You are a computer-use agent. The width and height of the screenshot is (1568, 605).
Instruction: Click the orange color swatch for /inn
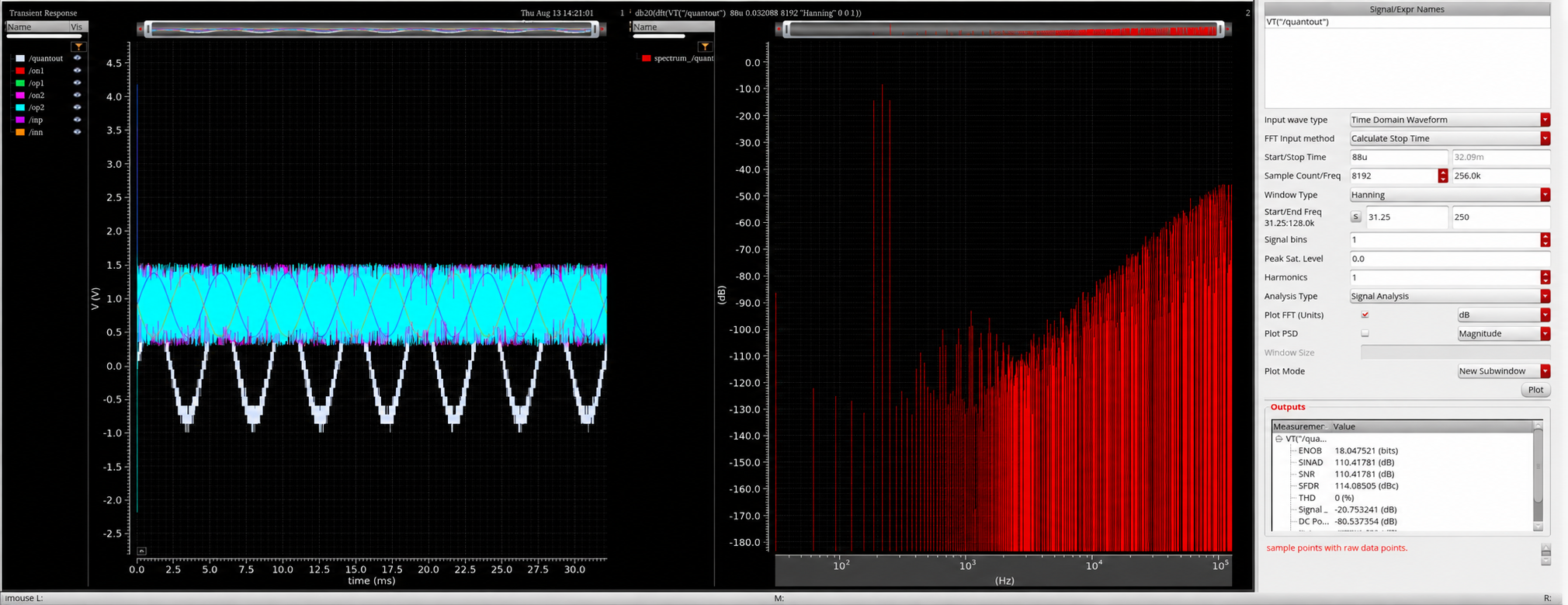coord(20,132)
